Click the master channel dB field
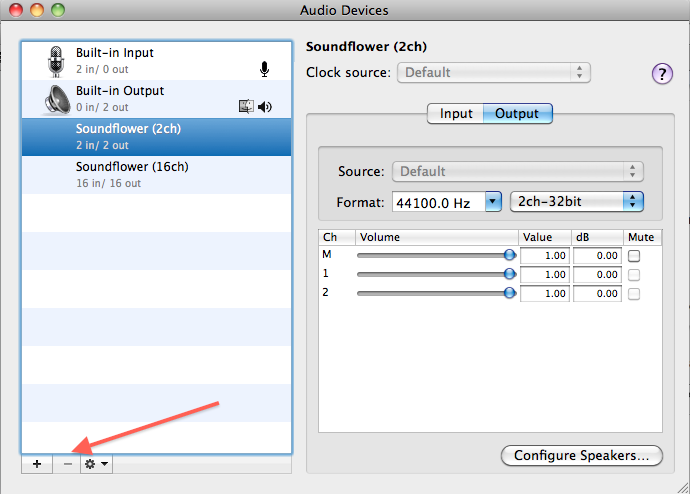Image resolution: width=690 pixels, height=494 pixels. 597,256
